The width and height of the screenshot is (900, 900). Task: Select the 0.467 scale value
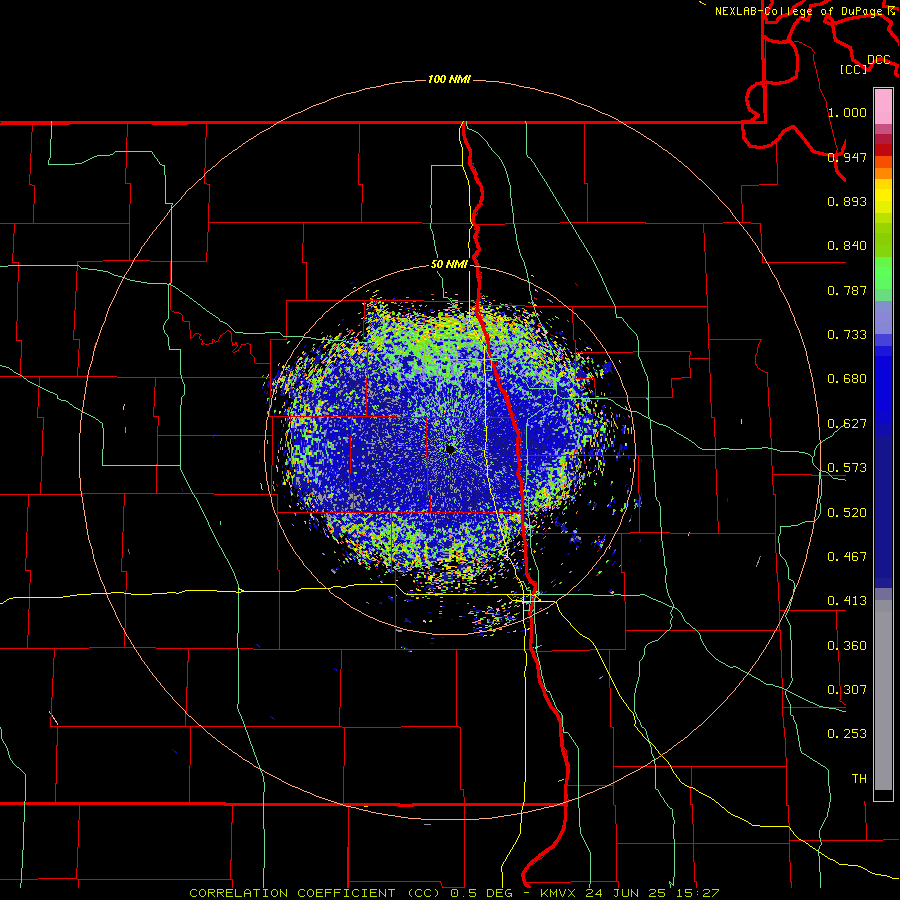coord(847,557)
